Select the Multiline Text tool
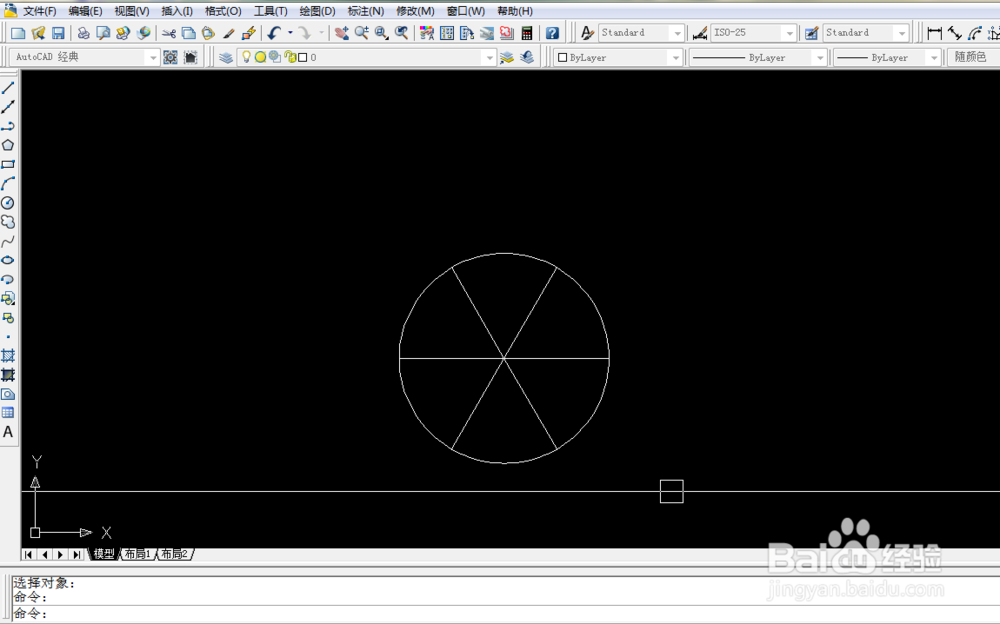This screenshot has height=624, width=1000. tap(8, 432)
